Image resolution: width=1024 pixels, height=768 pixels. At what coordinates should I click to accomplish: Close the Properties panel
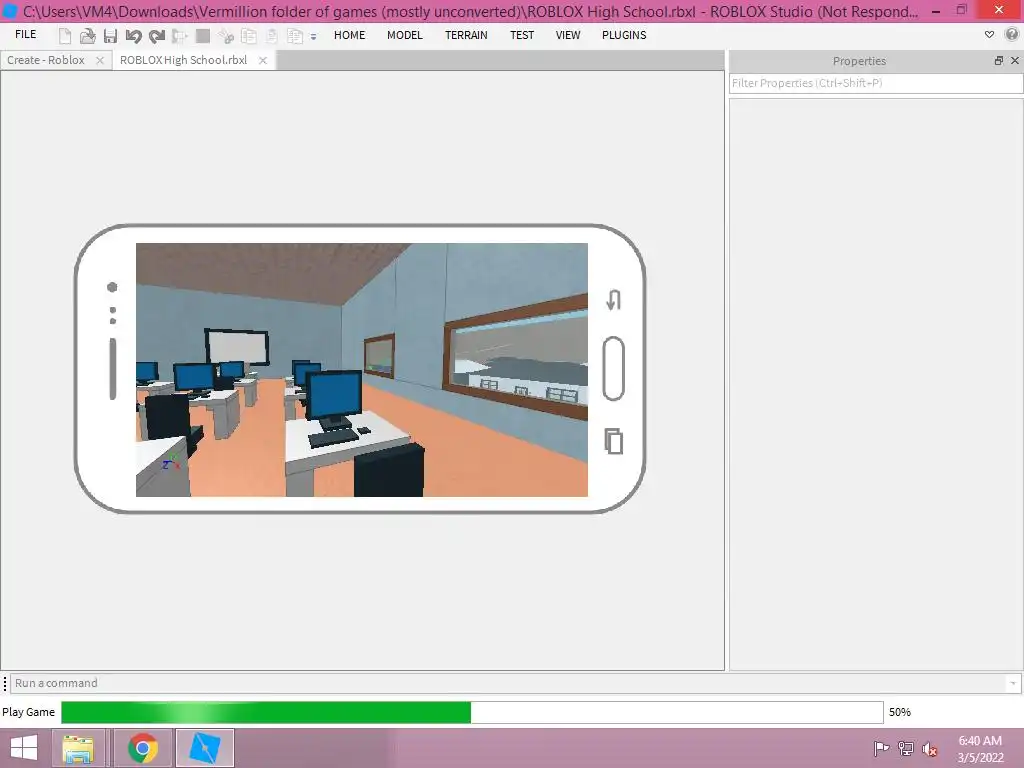click(1015, 60)
